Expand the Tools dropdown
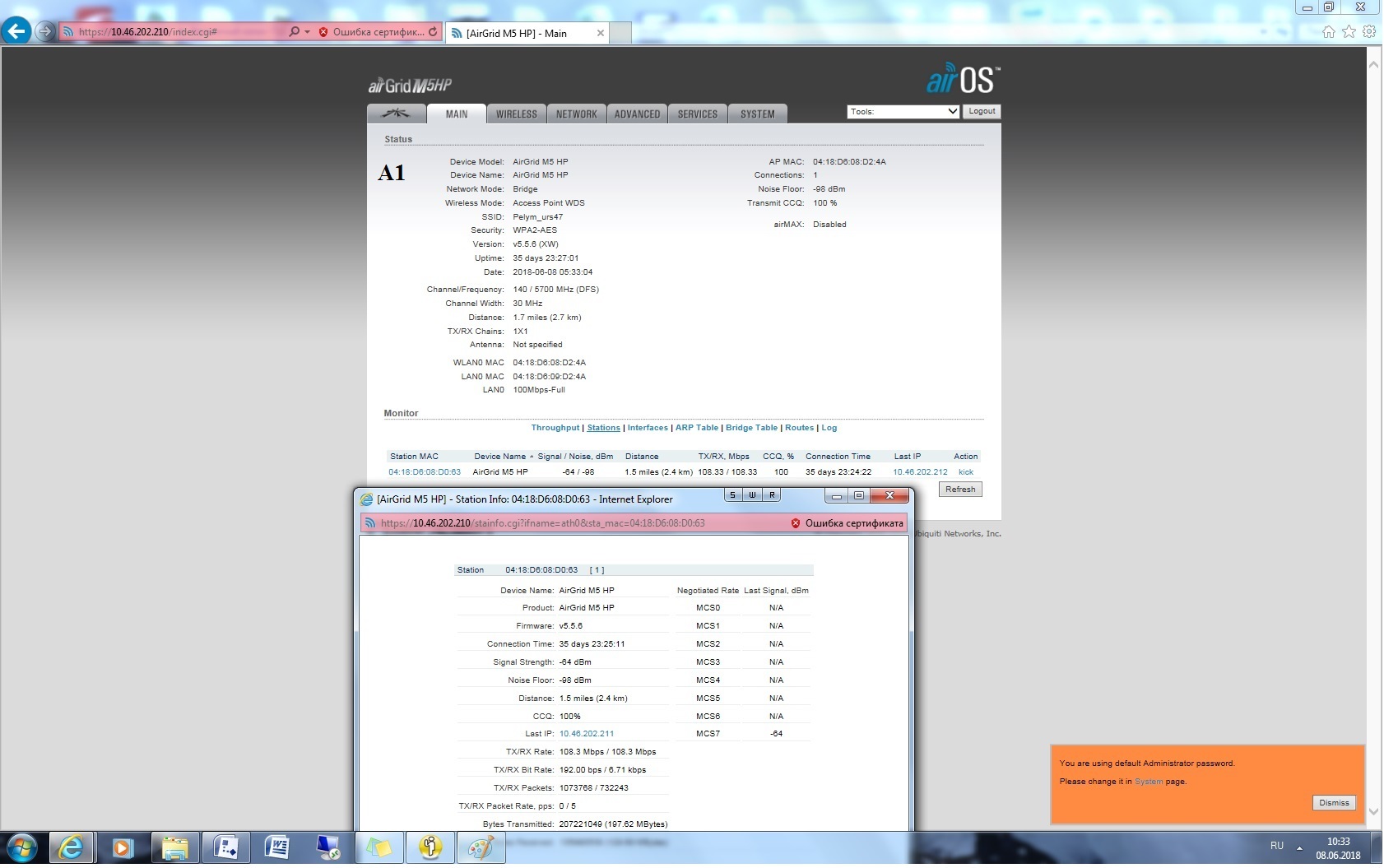This screenshot has height=868, width=1384. pos(903,111)
